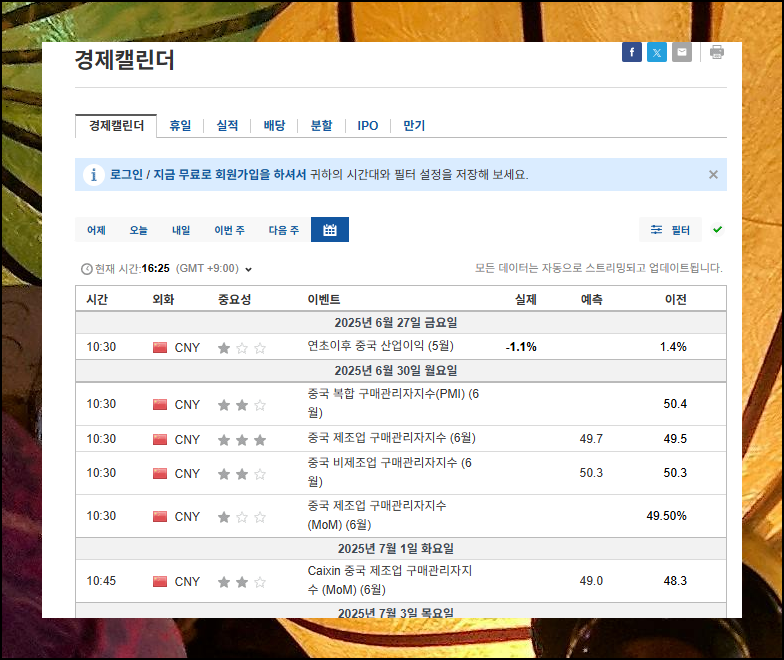
Task: Click the 시간 column header
Action: click(x=97, y=299)
